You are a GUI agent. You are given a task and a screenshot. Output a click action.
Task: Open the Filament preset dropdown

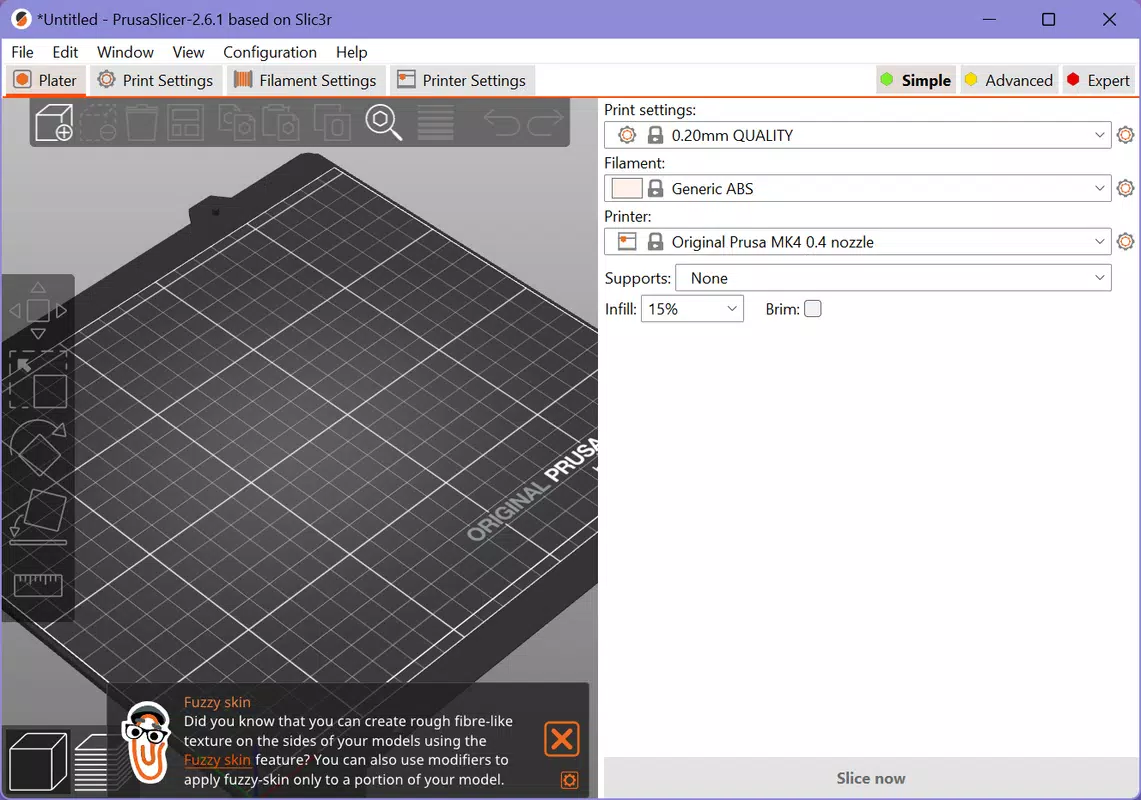pyautogui.click(x=857, y=189)
